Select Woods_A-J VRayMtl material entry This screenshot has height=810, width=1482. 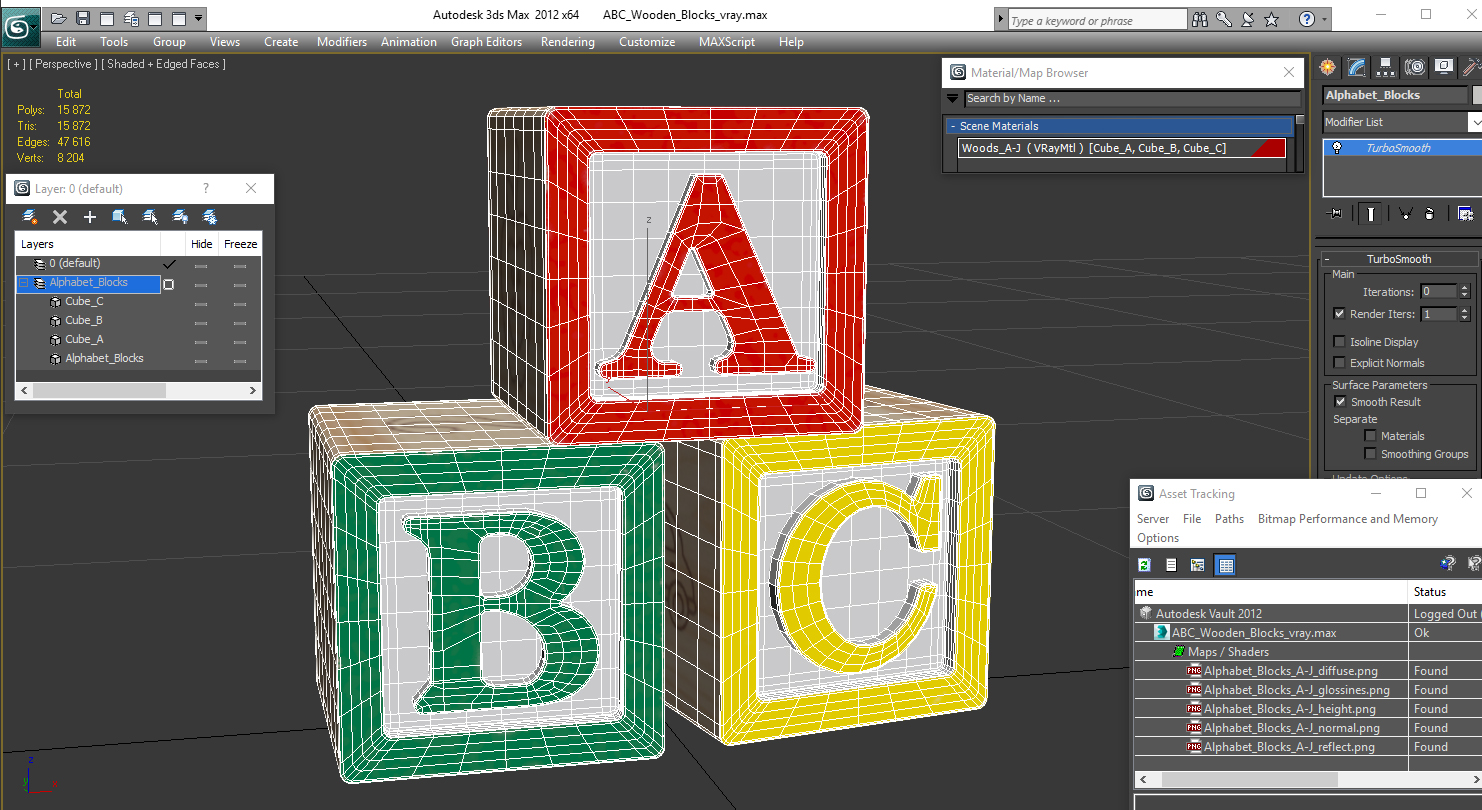pyautogui.click(x=1122, y=148)
